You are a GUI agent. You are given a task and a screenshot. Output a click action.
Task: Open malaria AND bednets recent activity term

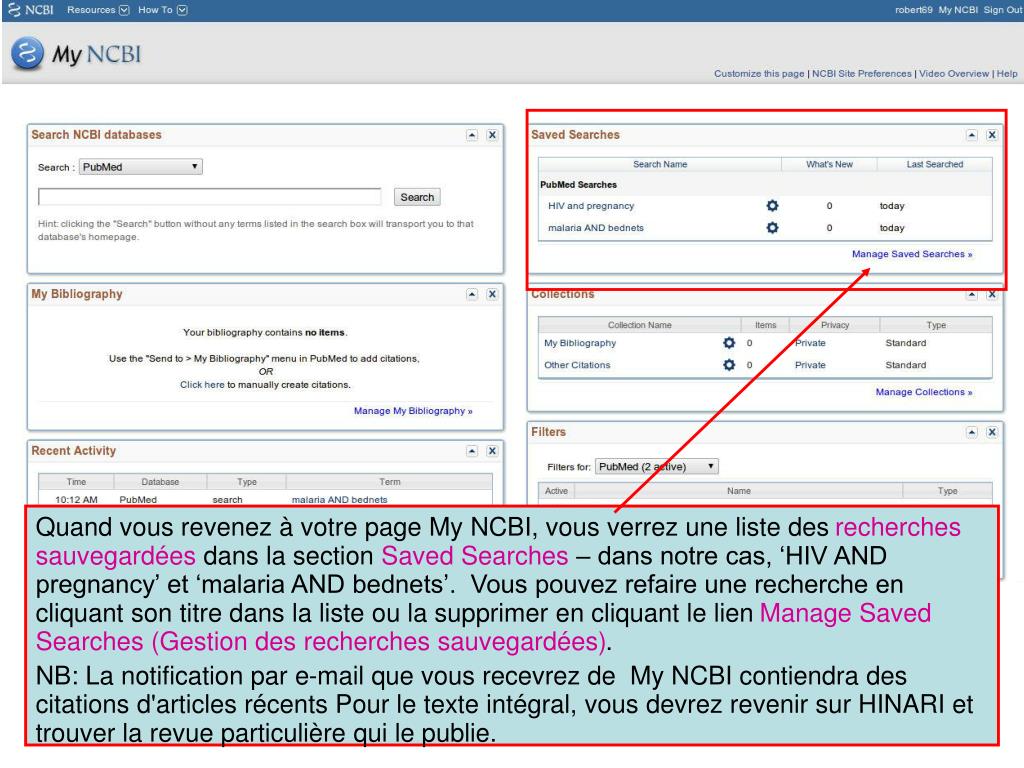[x=339, y=500]
